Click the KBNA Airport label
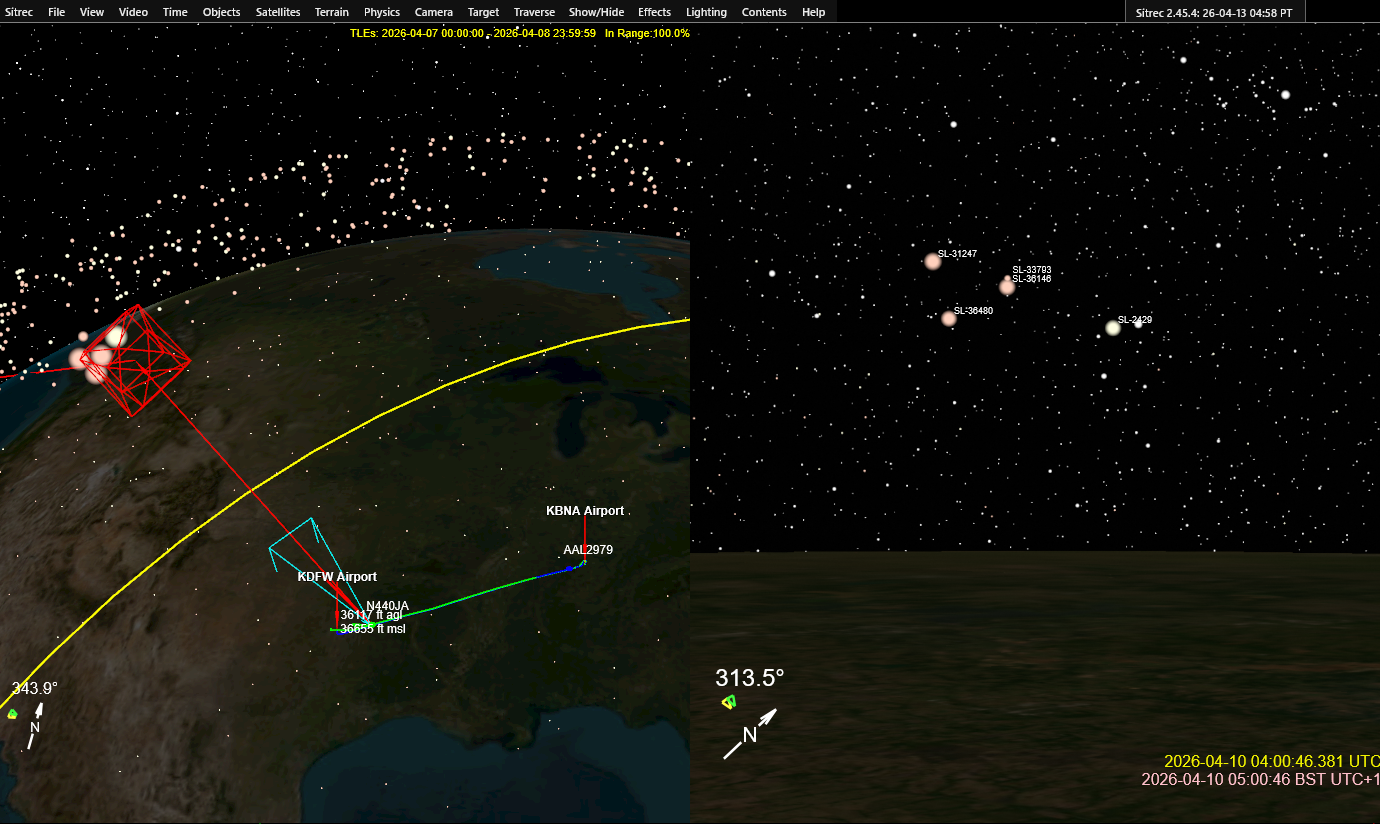Screen dimensions: 1380x824 (x=584, y=511)
